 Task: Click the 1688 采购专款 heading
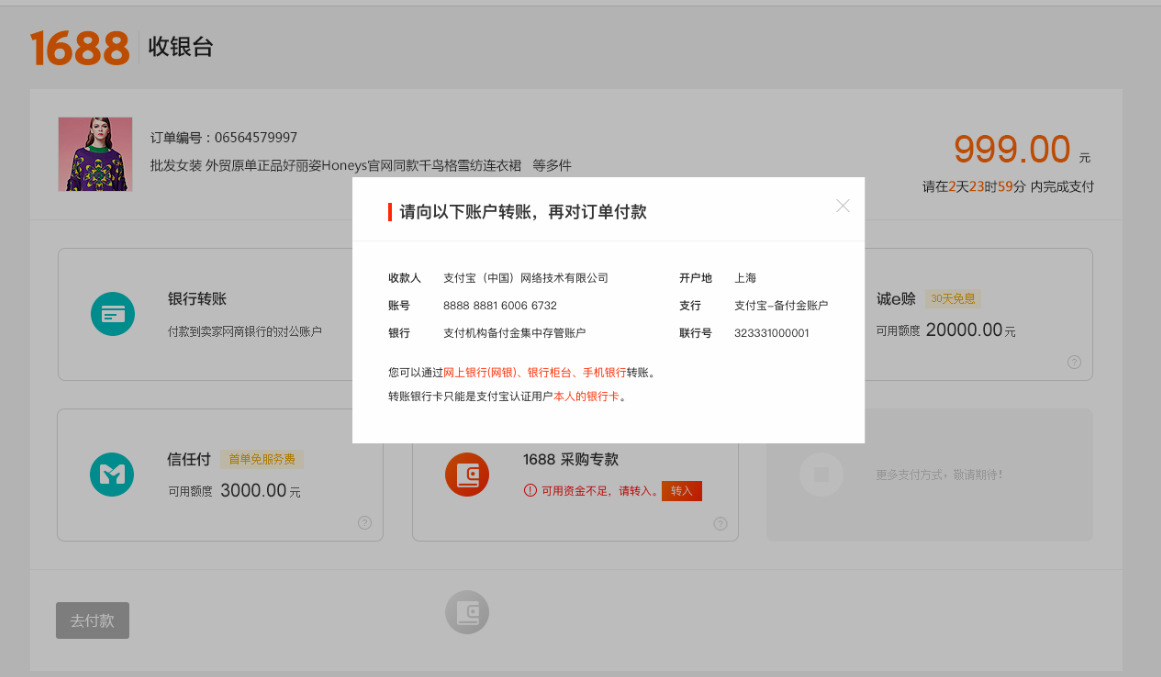coord(570,459)
